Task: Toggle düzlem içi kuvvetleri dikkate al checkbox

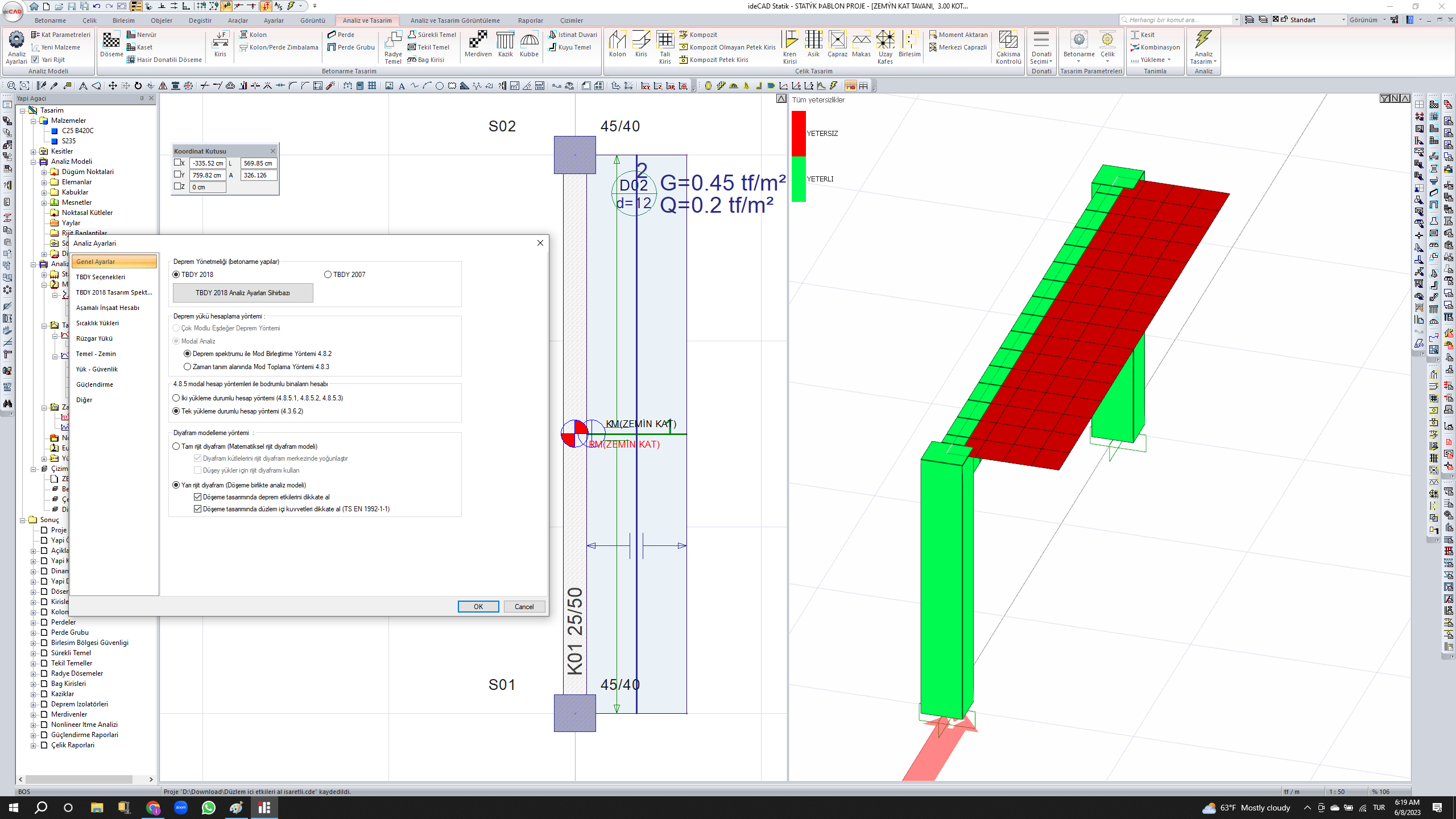Action: [198, 509]
